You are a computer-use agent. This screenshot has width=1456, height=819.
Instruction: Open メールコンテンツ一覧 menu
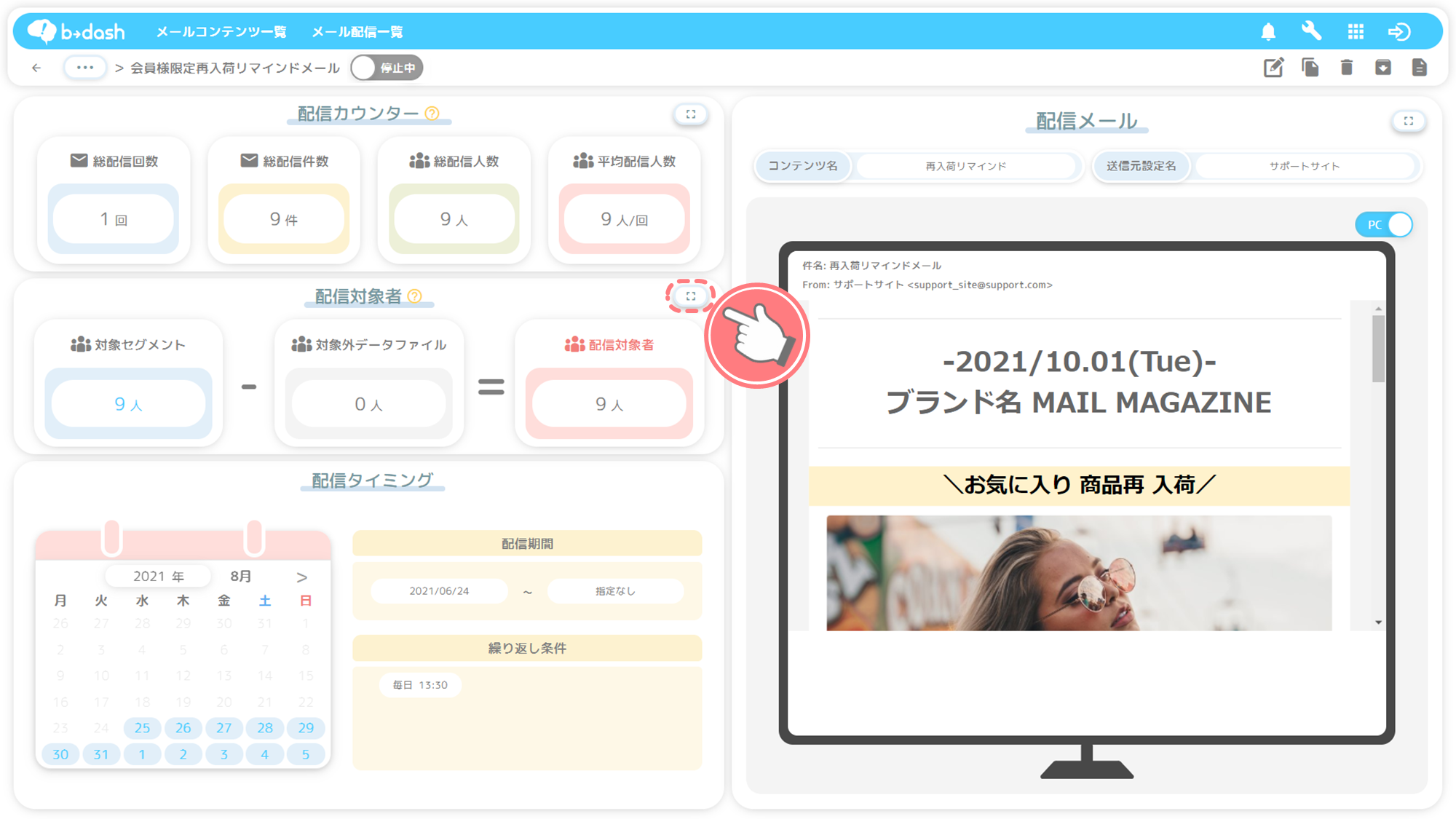coord(221,31)
